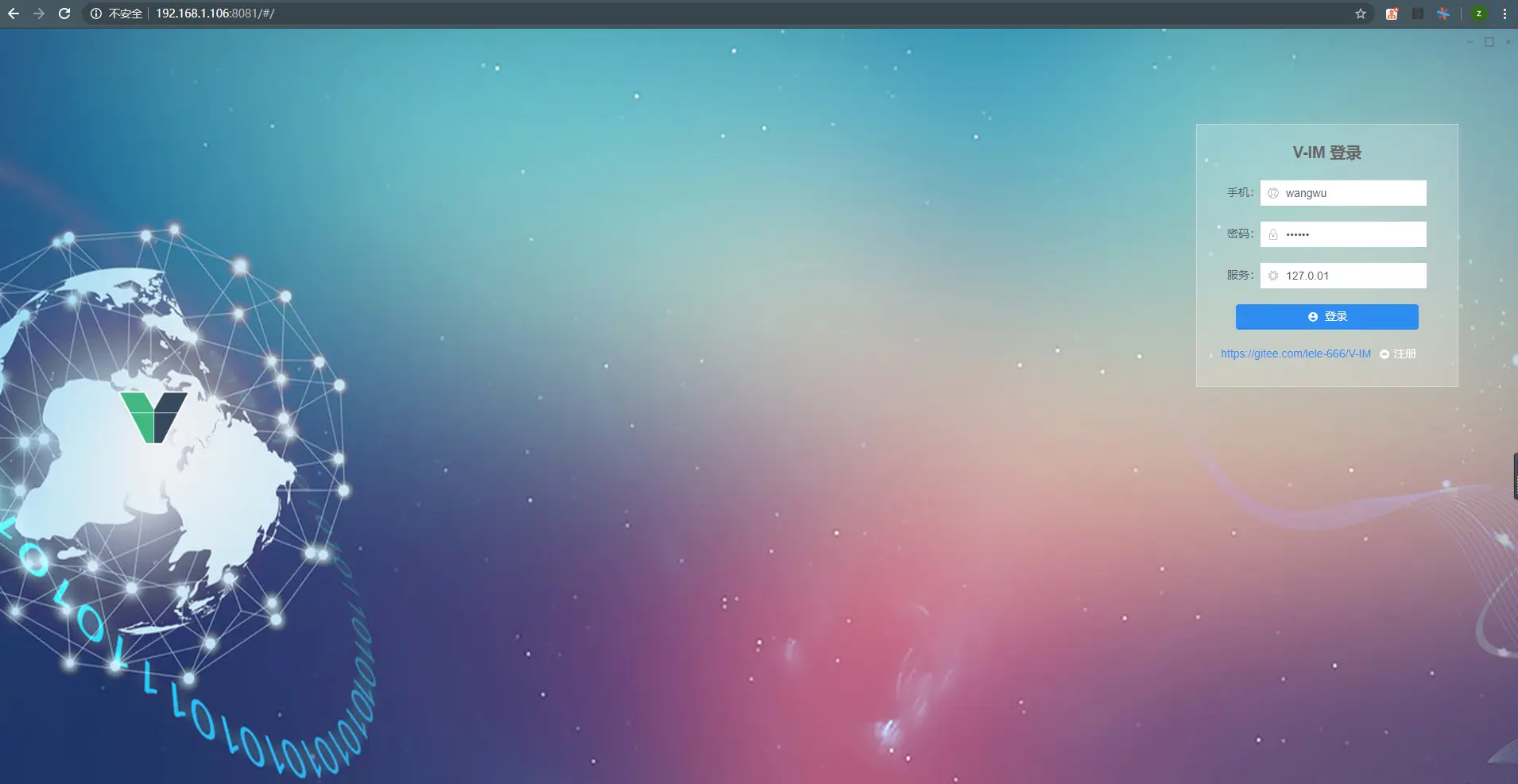Viewport: 1518px width, 784px height.
Task: Click the dark handle on right screen edge
Action: (x=1515, y=476)
